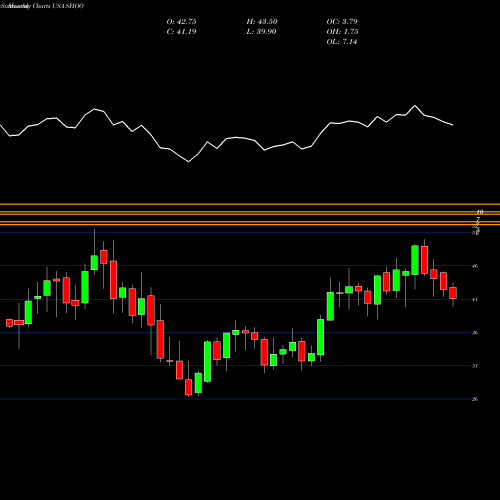Click the lowest red candlestick near 26
The width and height of the screenshot is (500, 500).
(x=188, y=387)
